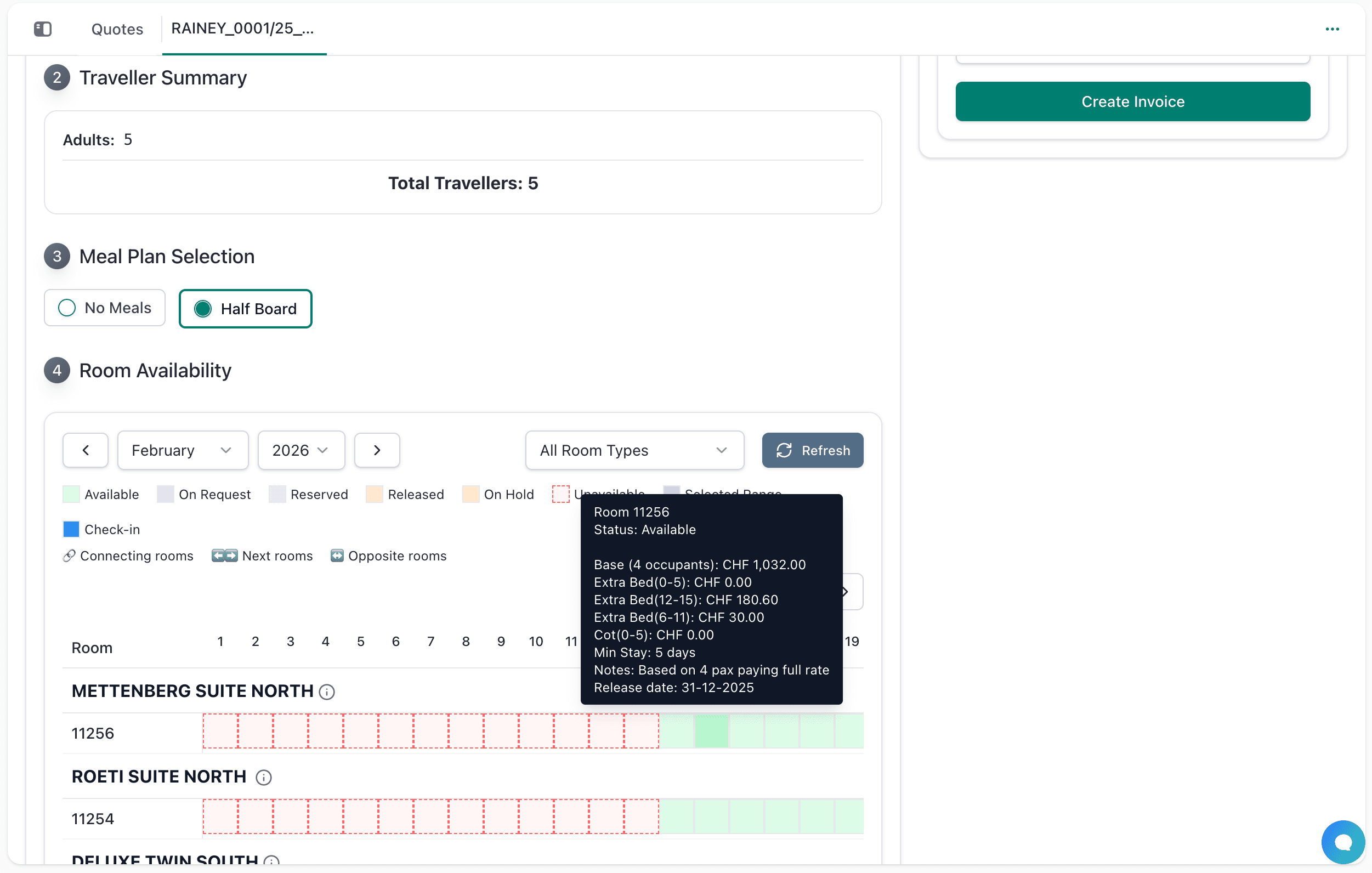This screenshot has height=873, width=1372.
Task: Click day 10 column header
Action: (536, 642)
